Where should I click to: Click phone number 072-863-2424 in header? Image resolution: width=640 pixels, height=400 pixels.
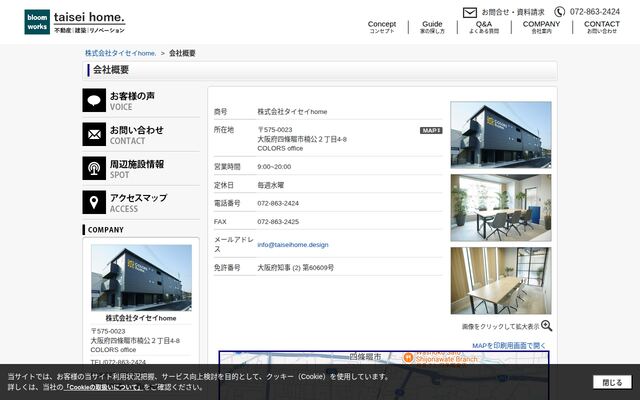pyautogui.click(x=595, y=12)
